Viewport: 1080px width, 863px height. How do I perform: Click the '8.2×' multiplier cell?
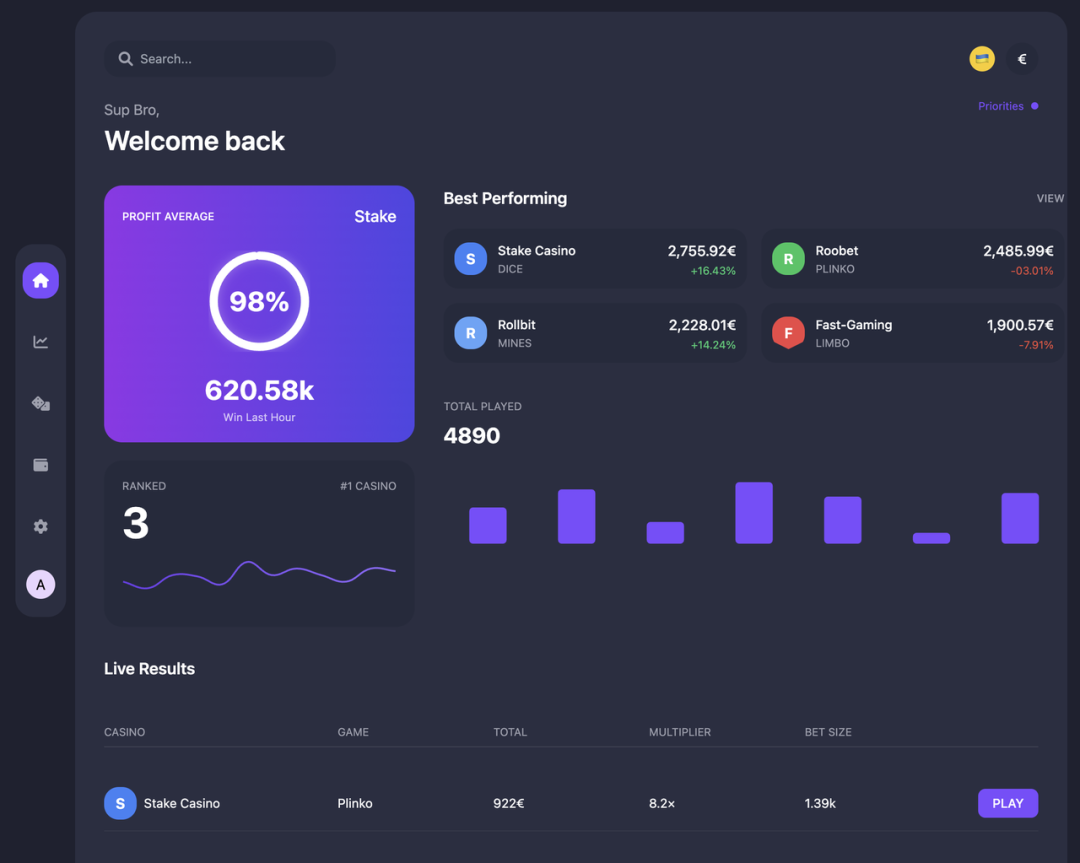661,803
